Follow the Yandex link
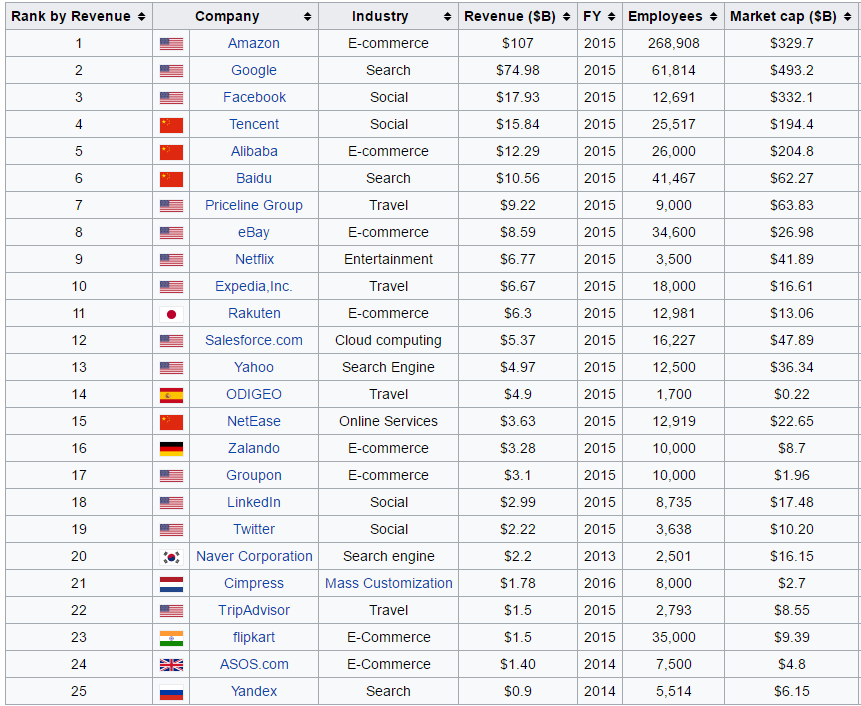The width and height of the screenshot is (861, 706). 254,691
